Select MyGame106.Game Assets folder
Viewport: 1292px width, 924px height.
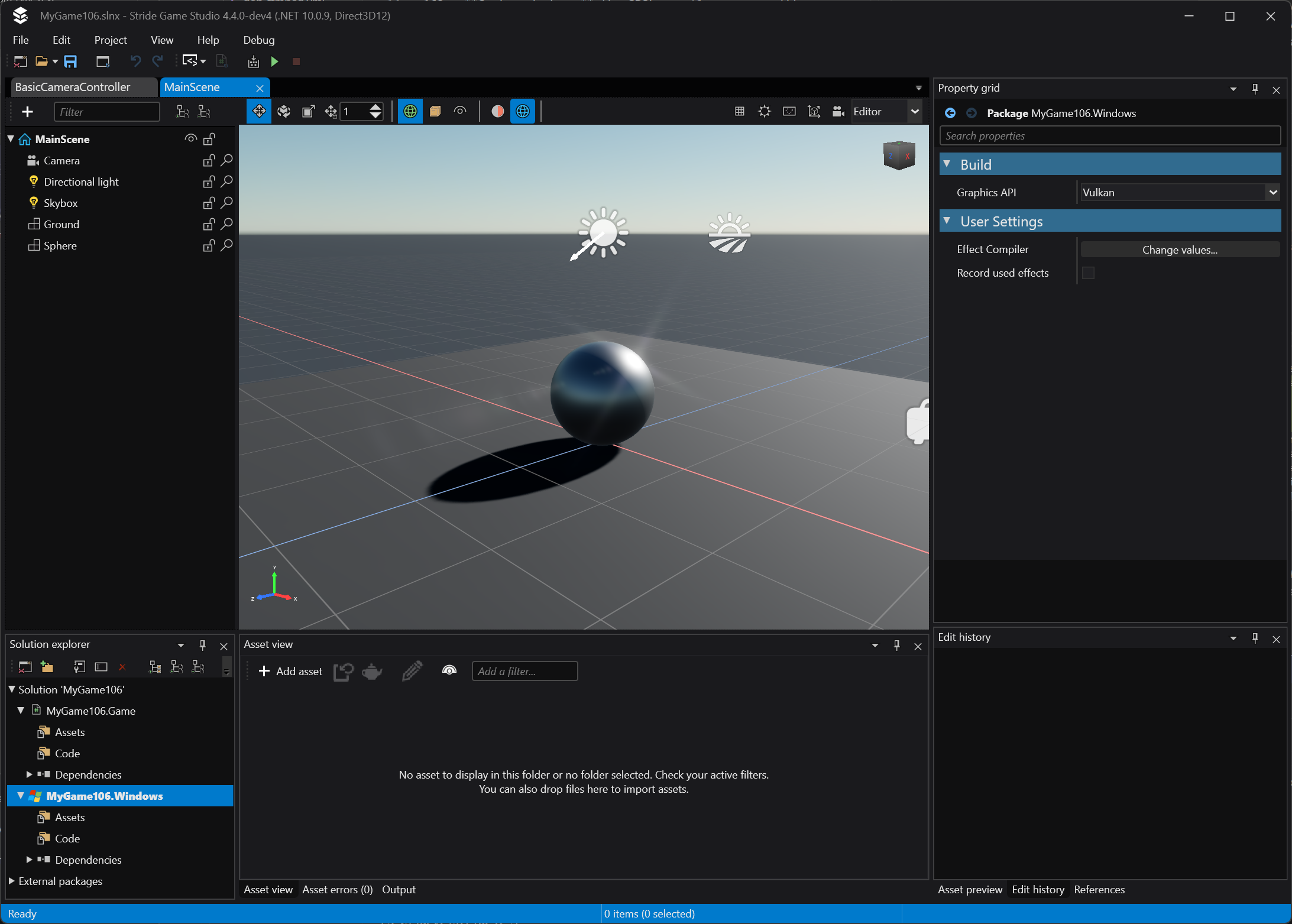[70, 732]
